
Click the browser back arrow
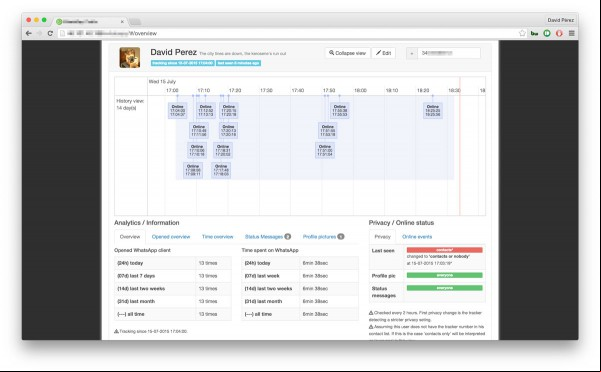[x=29, y=34]
